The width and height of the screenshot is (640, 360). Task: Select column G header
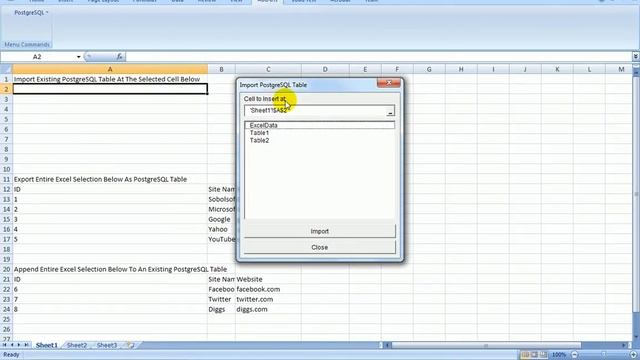click(429, 69)
